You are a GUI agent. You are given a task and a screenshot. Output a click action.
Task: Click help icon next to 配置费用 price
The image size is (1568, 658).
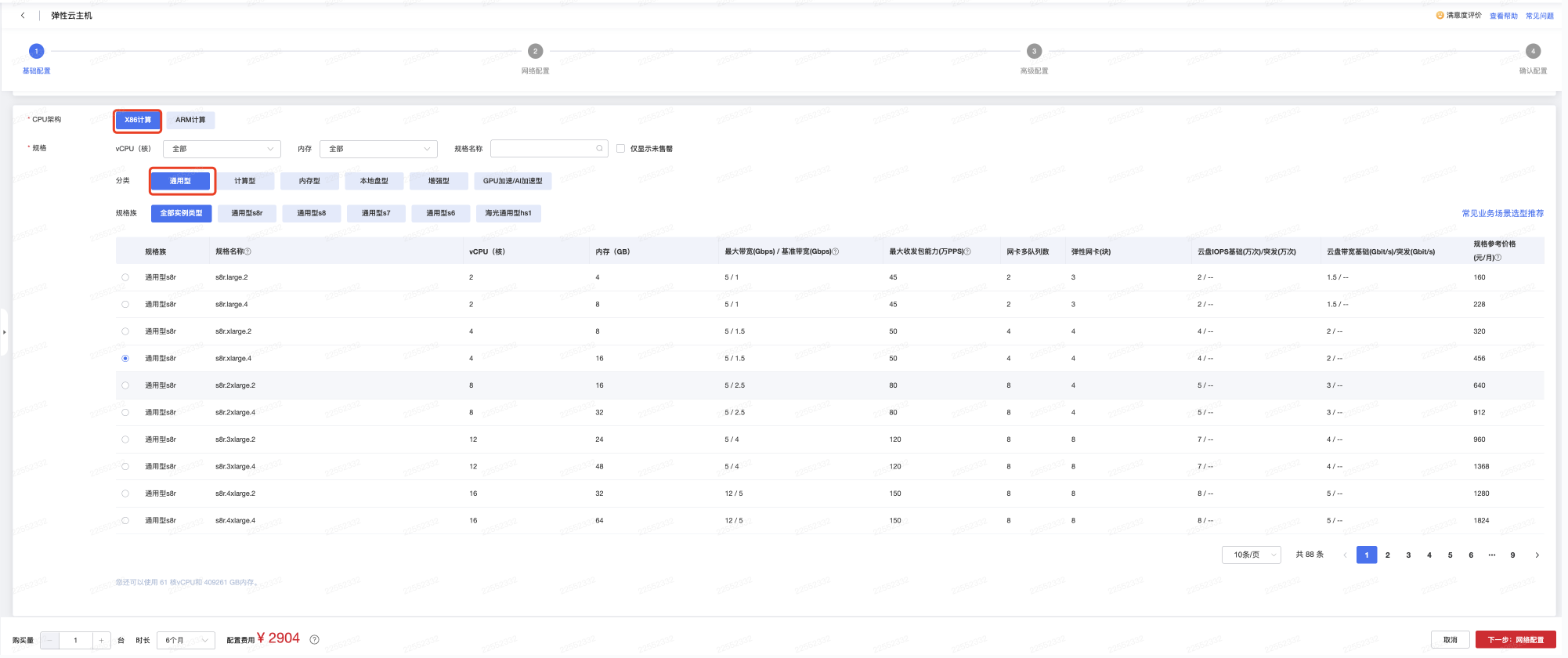(x=314, y=639)
